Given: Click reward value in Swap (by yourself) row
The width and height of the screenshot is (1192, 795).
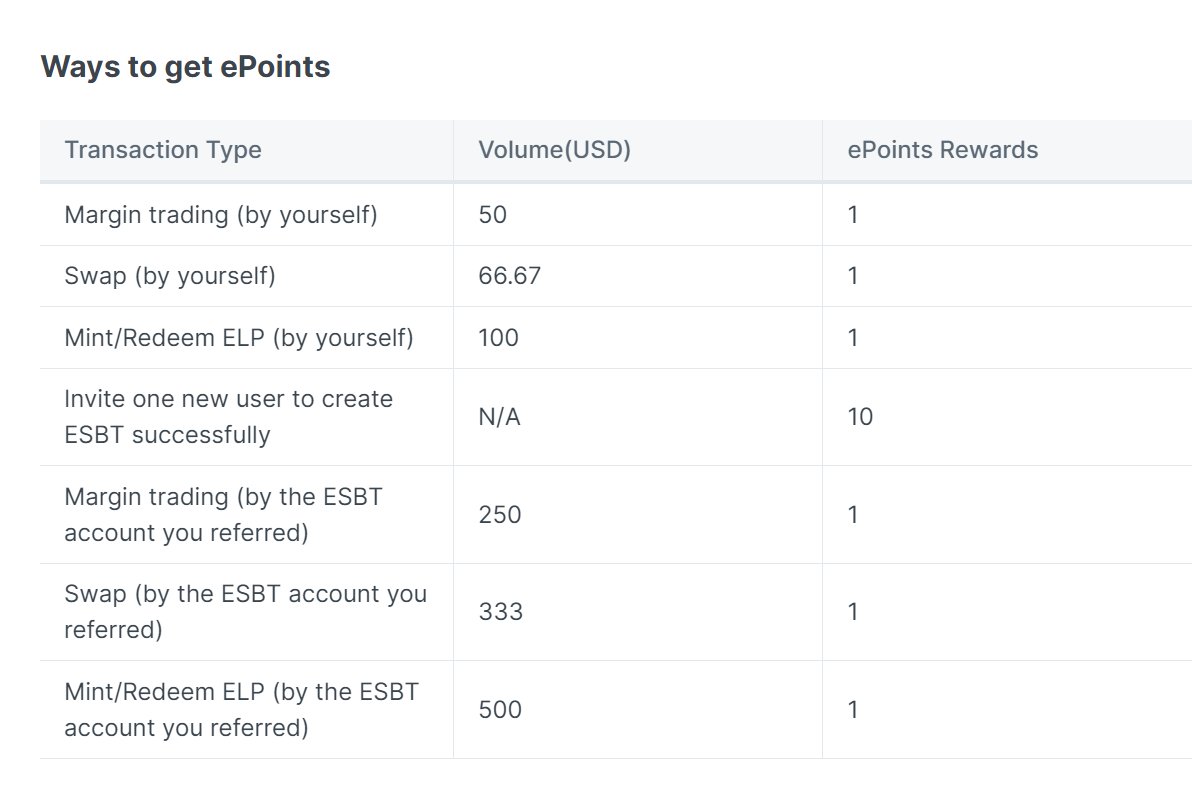Looking at the screenshot, I should (853, 276).
